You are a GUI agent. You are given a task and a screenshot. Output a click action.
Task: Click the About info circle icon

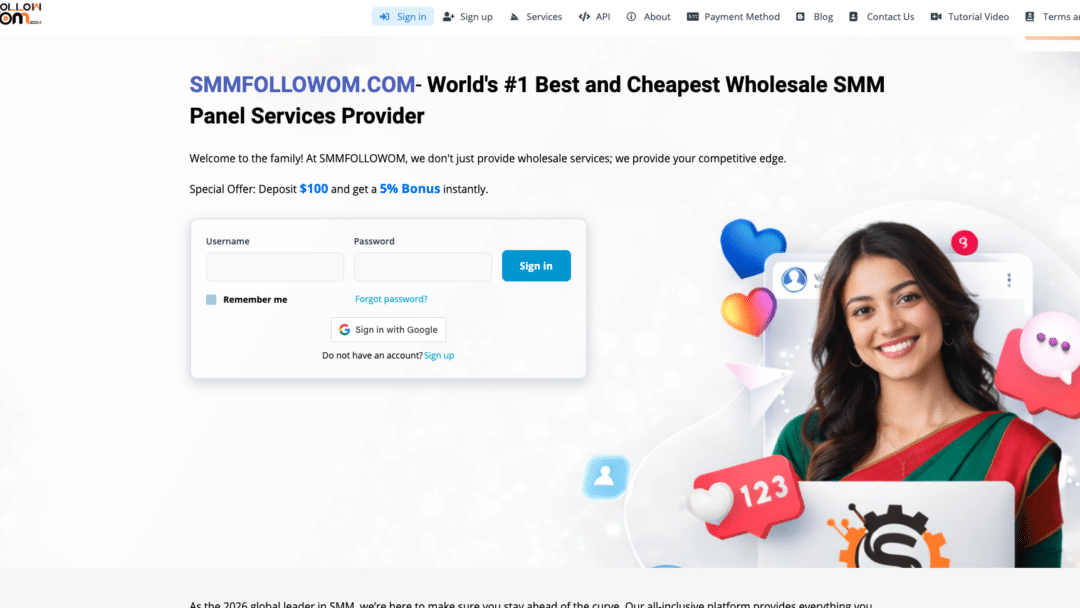tap(631, 17)
